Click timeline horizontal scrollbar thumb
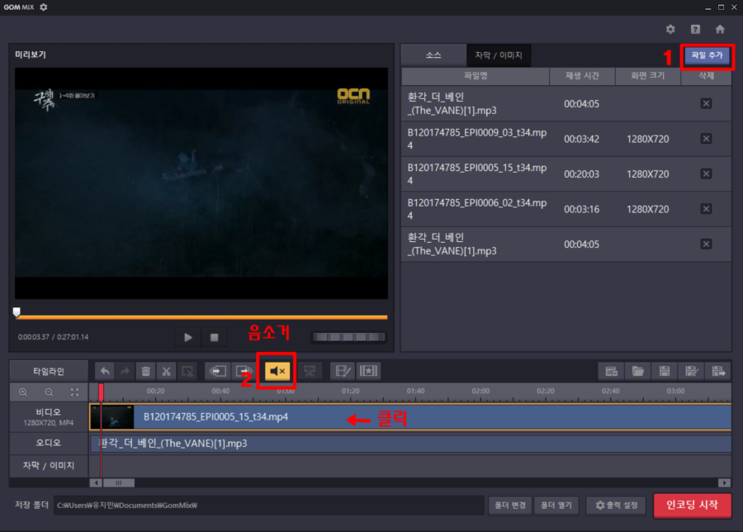 [118, 483]
